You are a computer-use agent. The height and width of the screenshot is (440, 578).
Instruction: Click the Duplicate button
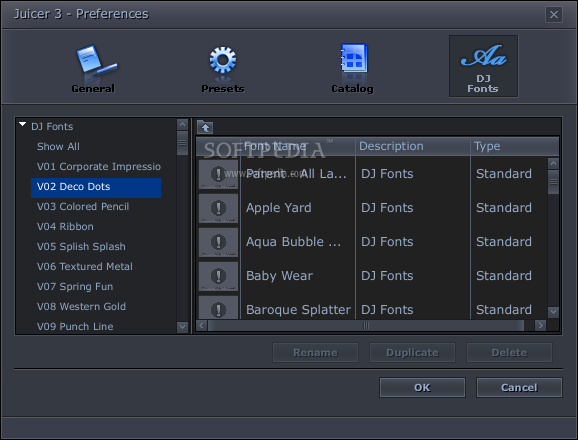(x=412, y=353)
